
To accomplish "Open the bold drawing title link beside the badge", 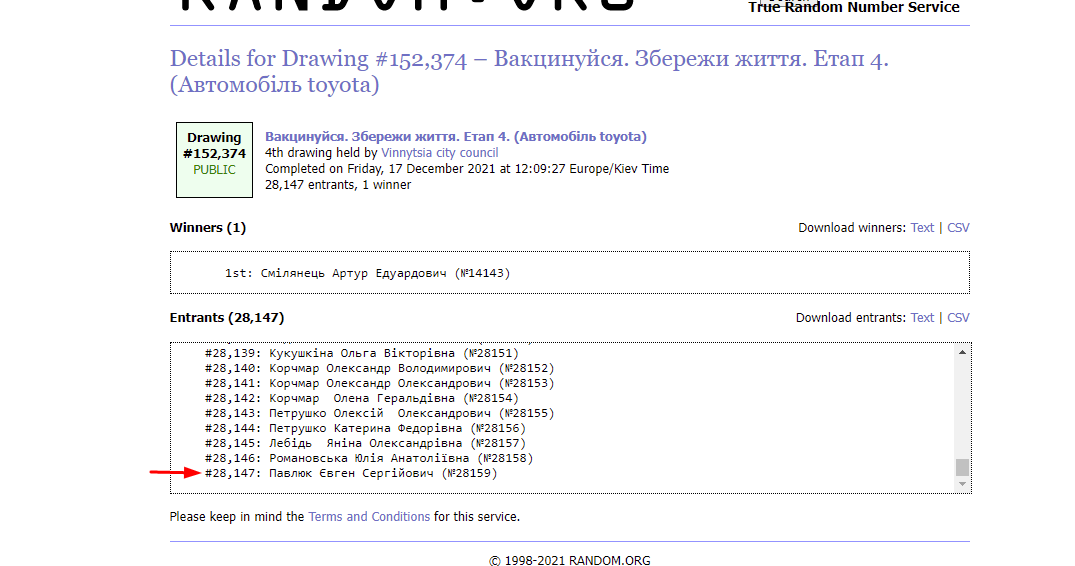I will pos(455,137).
